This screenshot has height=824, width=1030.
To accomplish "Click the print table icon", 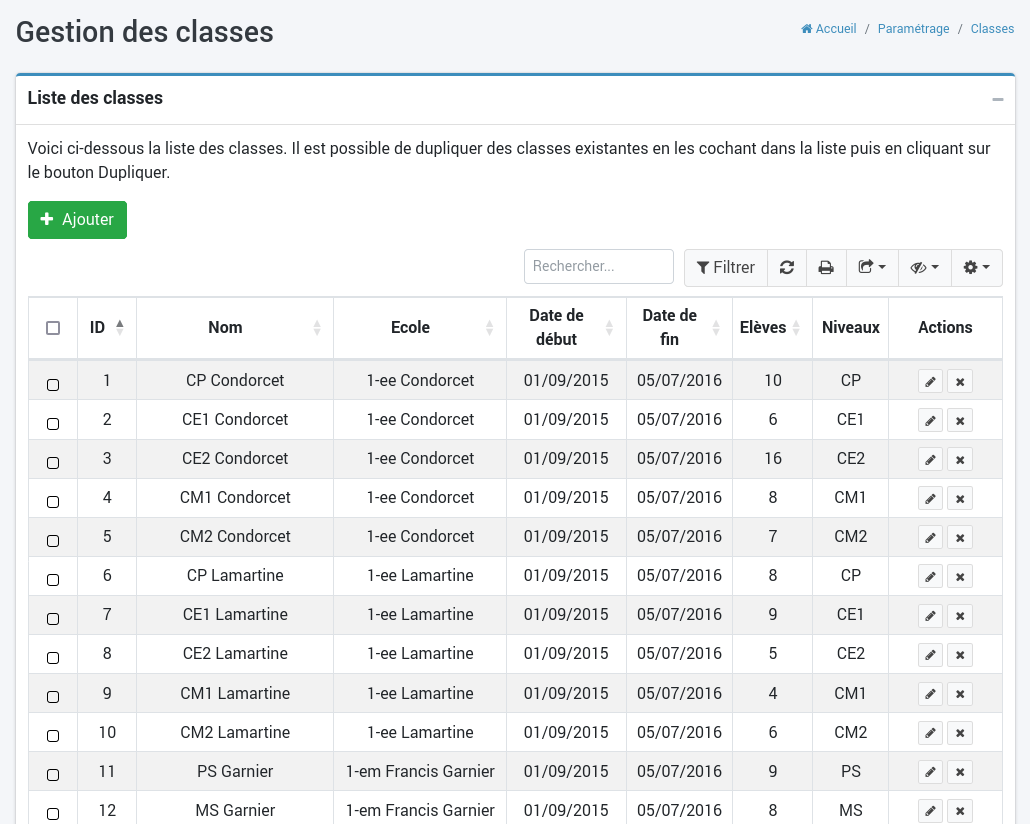I will point(826,267).
